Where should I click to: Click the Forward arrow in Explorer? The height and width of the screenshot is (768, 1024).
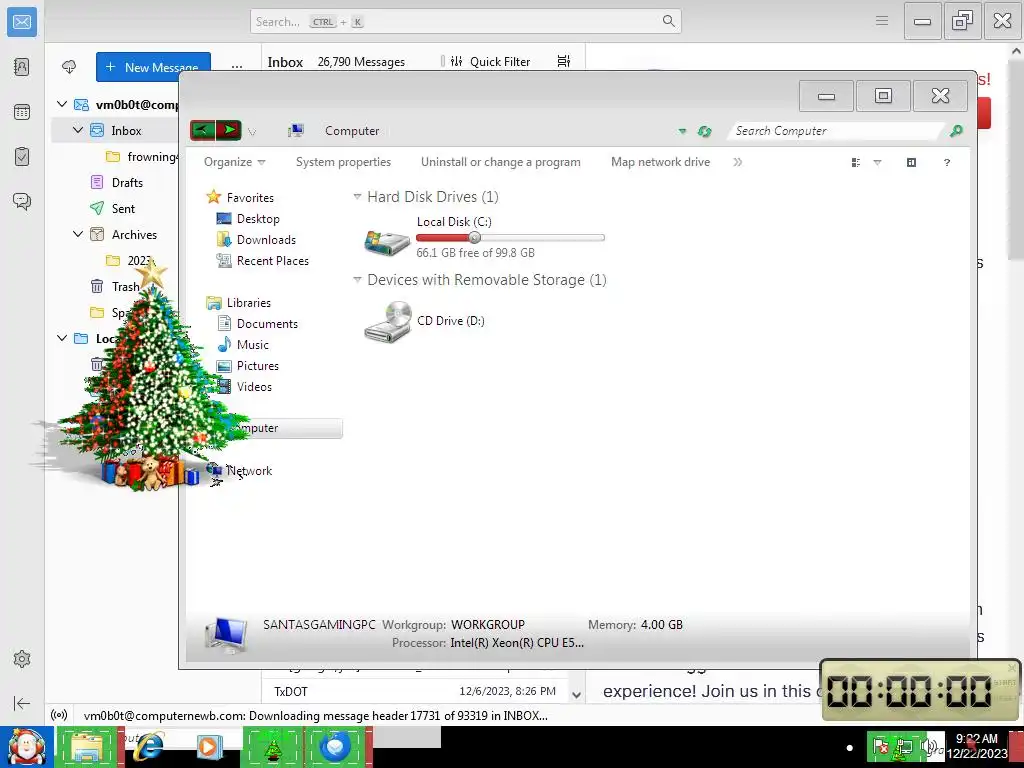coord(229,130)
